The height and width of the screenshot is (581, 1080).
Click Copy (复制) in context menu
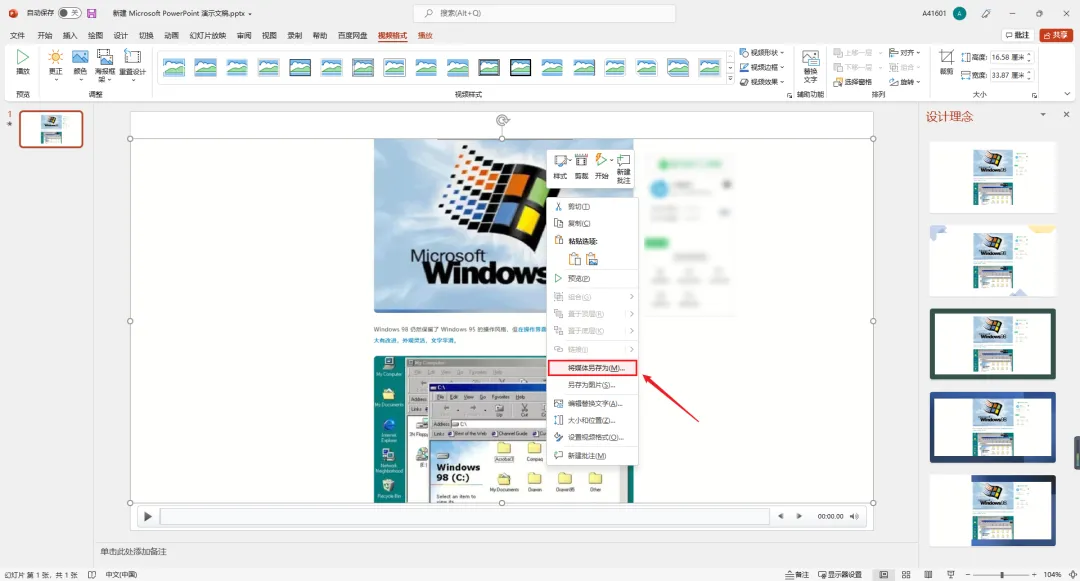[592, 223]
